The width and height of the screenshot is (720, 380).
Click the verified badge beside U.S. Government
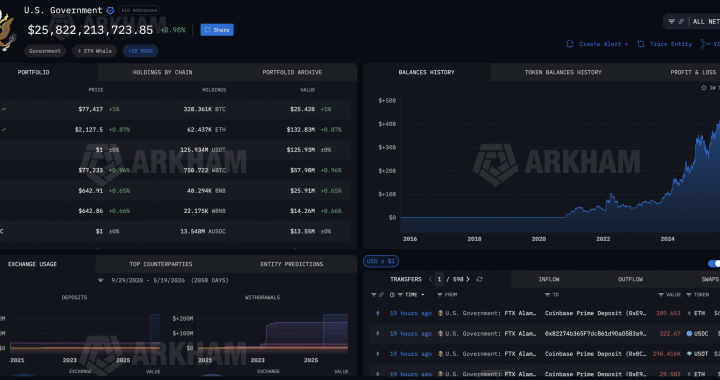click(x=110, y=10)
